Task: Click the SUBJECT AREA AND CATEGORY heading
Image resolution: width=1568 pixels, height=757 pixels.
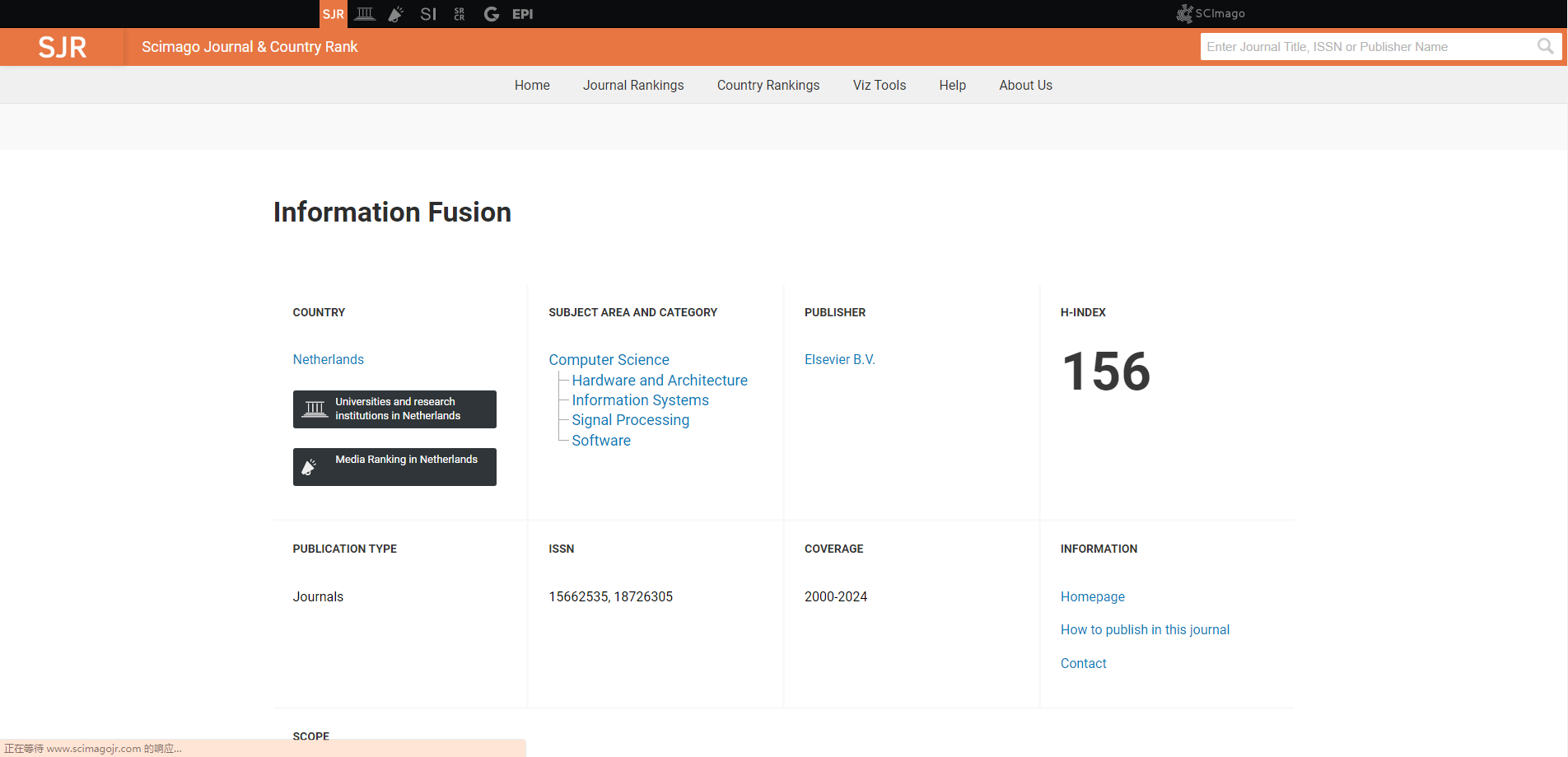Action: 632,312
